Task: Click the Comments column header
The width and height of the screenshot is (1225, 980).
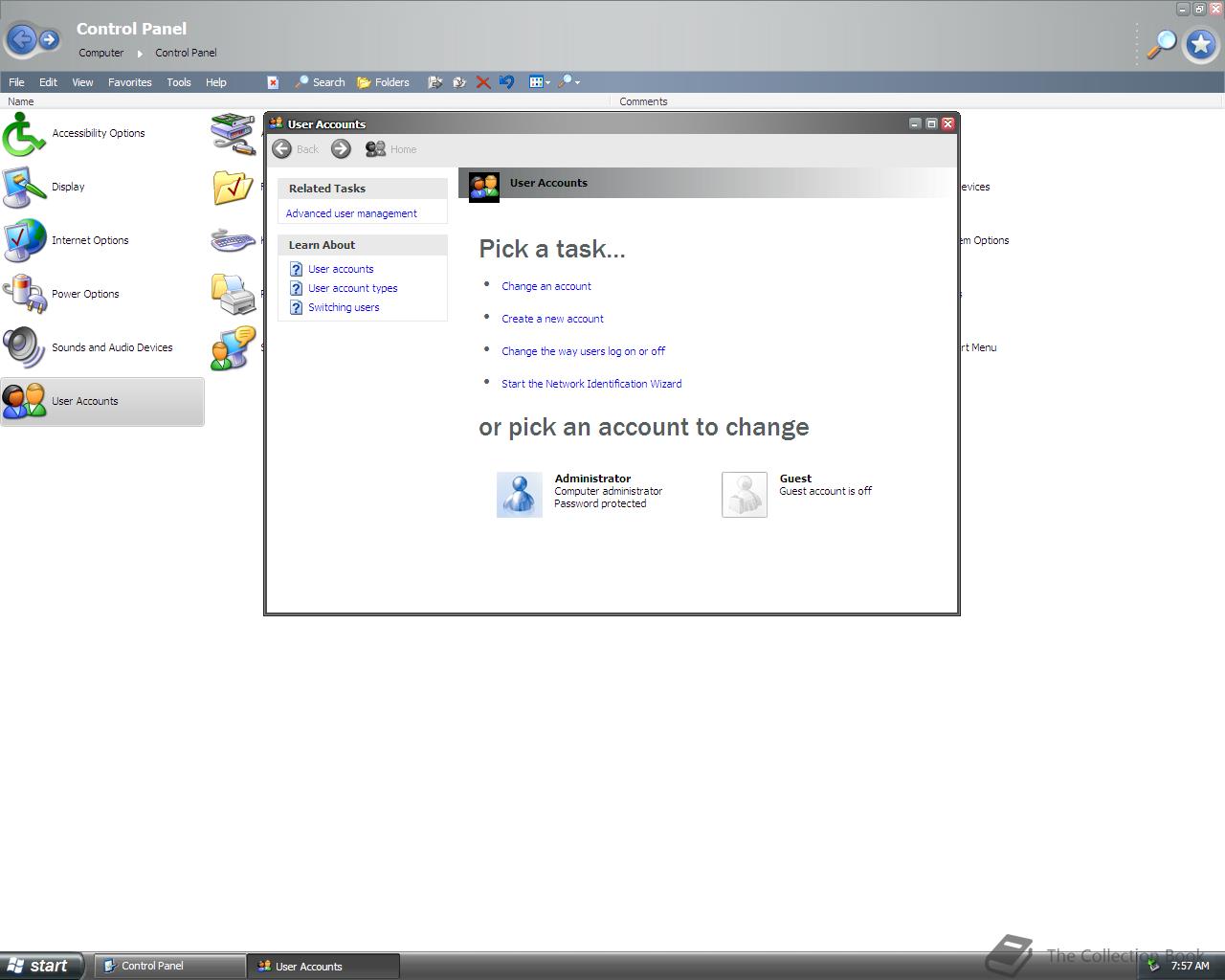Action: (x=917, y=101)
